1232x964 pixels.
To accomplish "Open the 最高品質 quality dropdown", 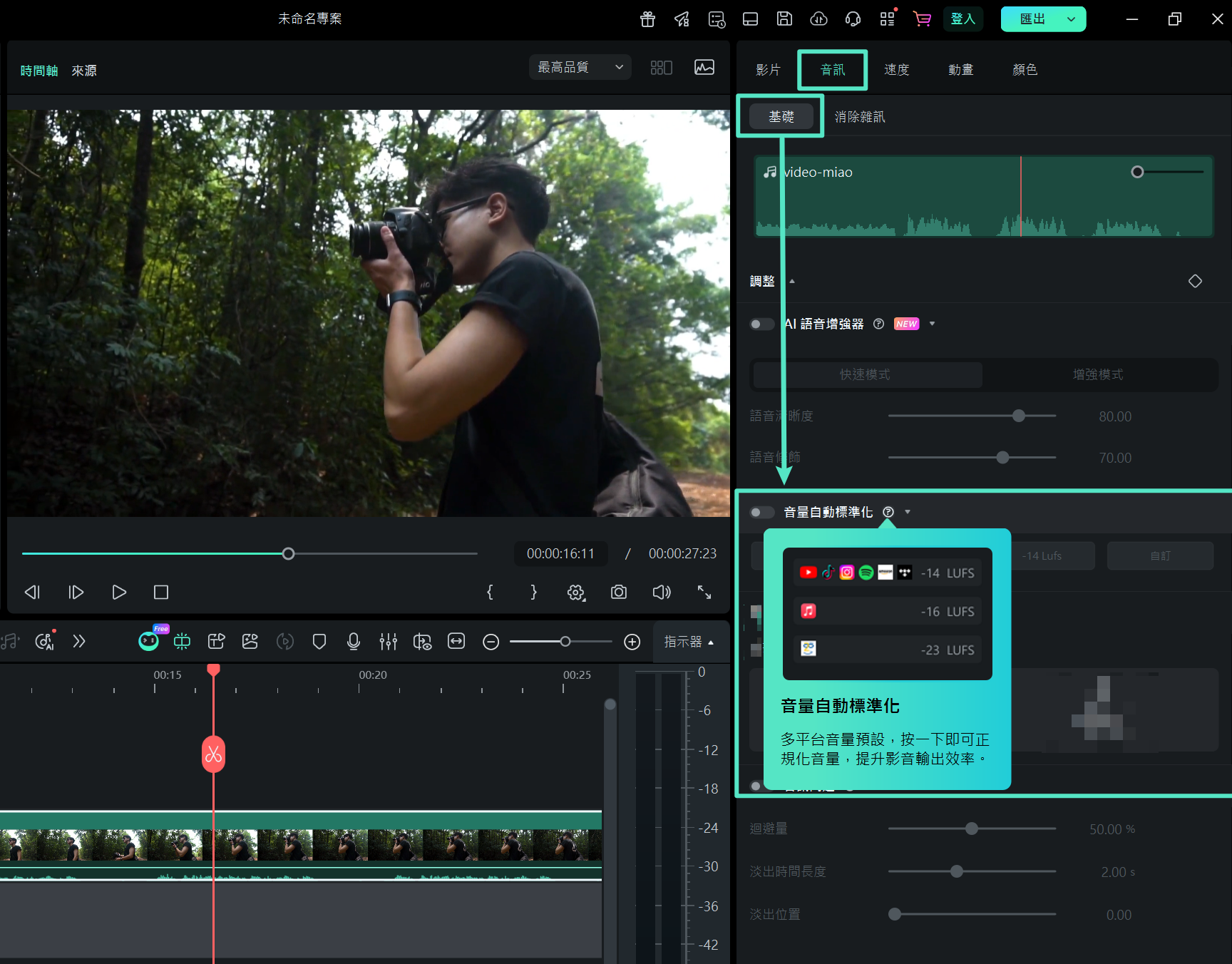I will 580,68.
